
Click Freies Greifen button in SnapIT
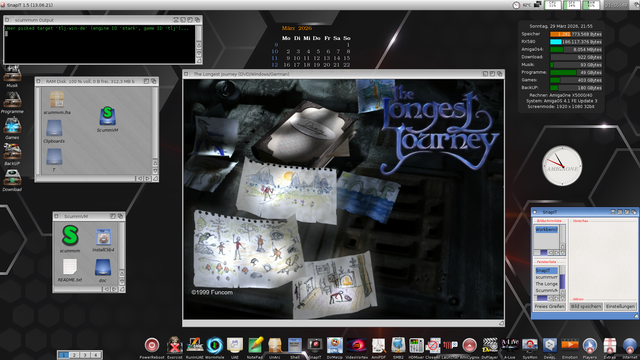click(549, 306)
